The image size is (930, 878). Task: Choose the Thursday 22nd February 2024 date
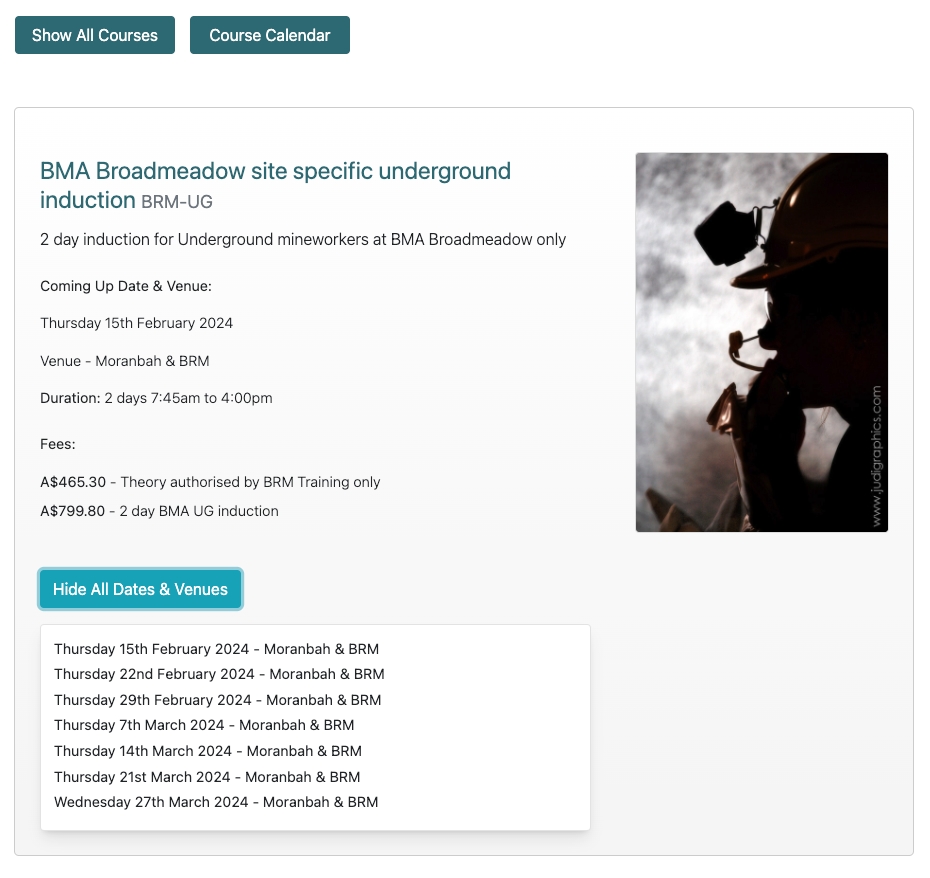coord(219,674)
